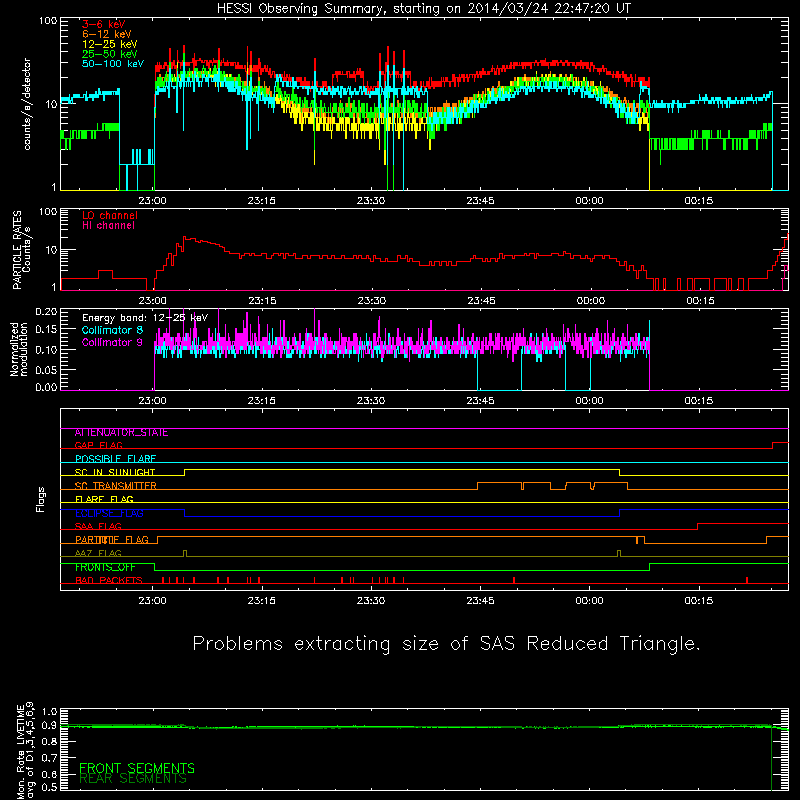The height and width of the screenshot is (800, 800).
Task: Select the 50-100 keV legend label
Action: [x=113, y=64]
